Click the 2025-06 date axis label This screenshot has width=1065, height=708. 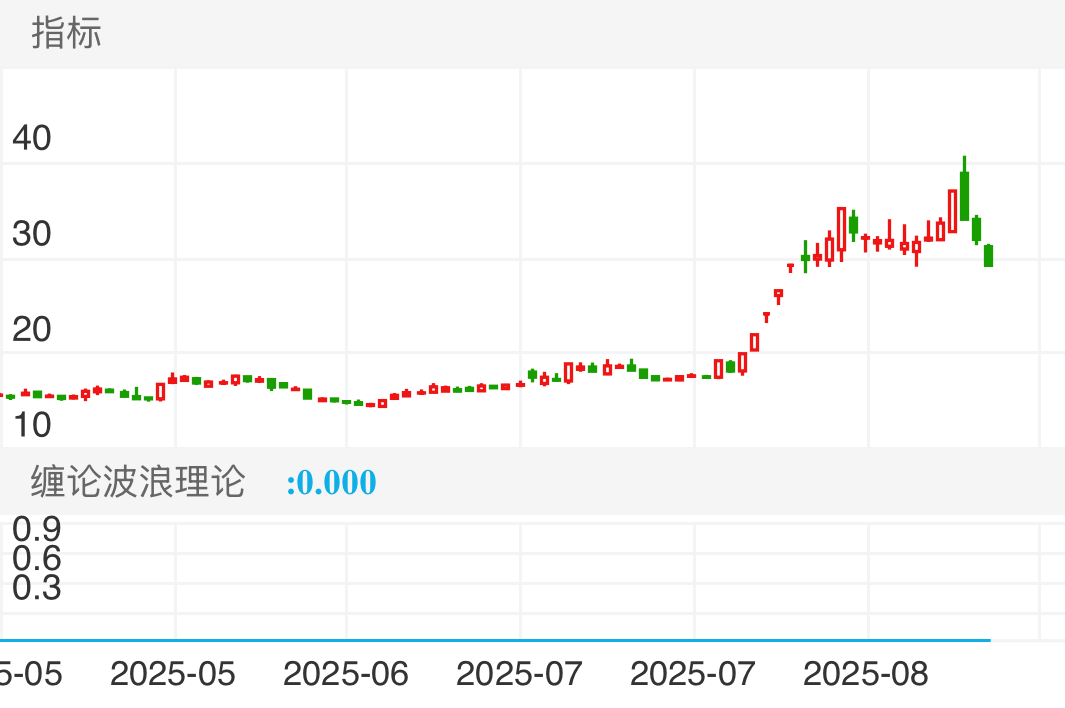(x=346, y=674)
